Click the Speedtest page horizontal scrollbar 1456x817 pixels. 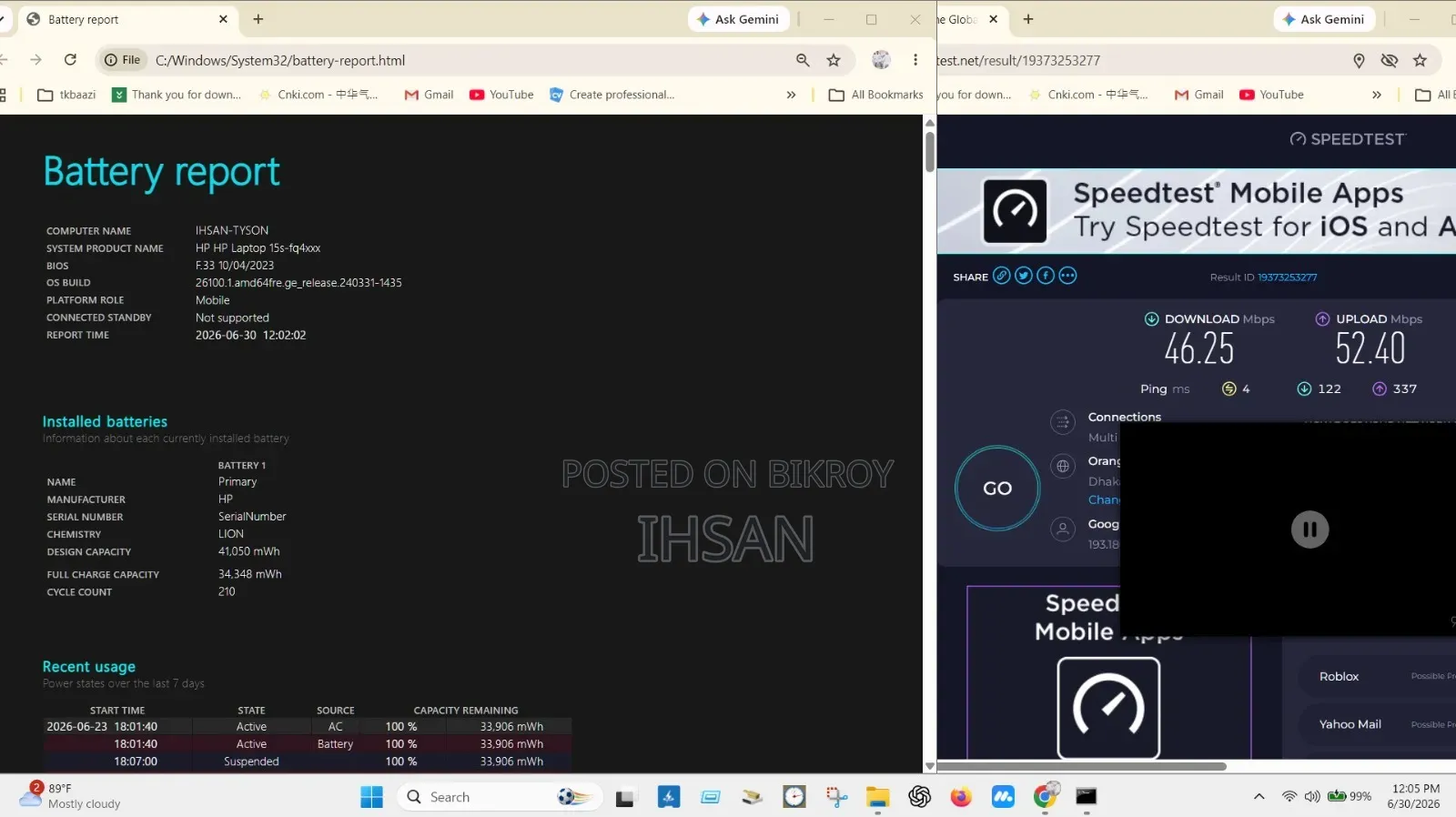[1082, 766]
